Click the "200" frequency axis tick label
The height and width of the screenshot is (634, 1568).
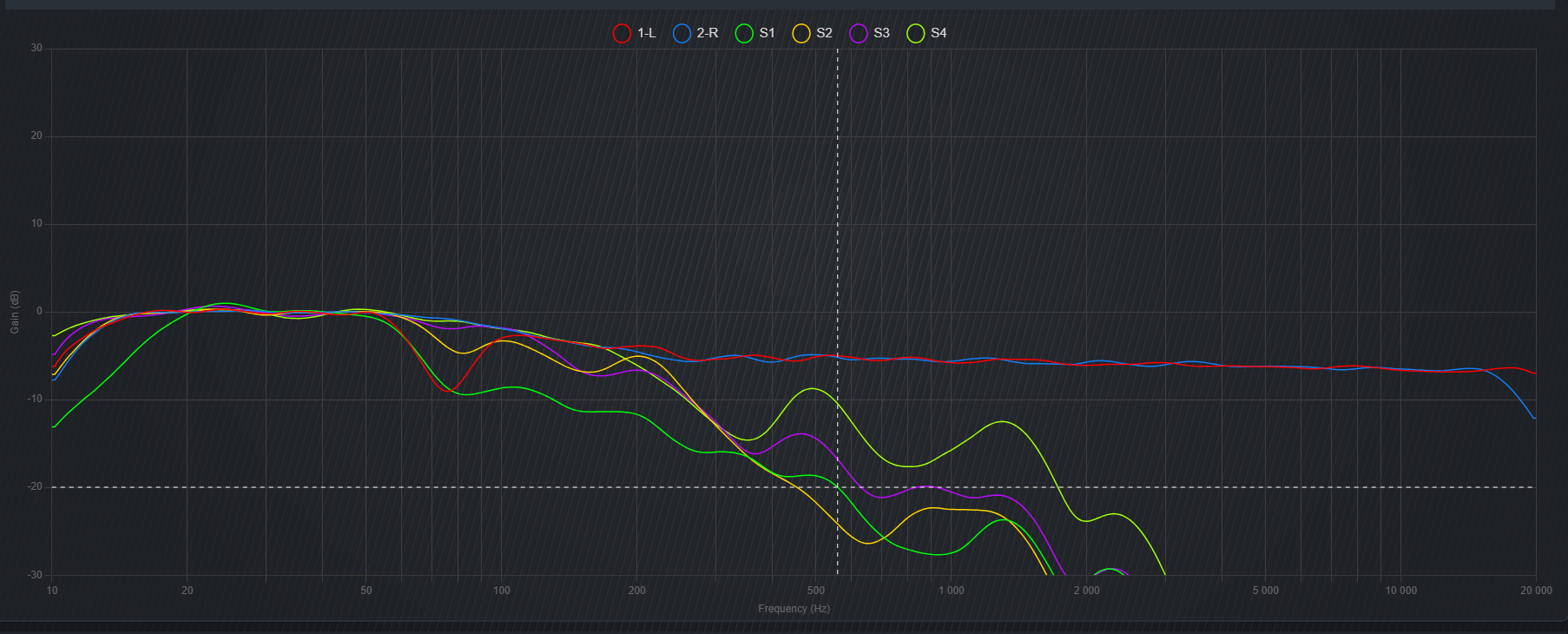click(637, 591)
